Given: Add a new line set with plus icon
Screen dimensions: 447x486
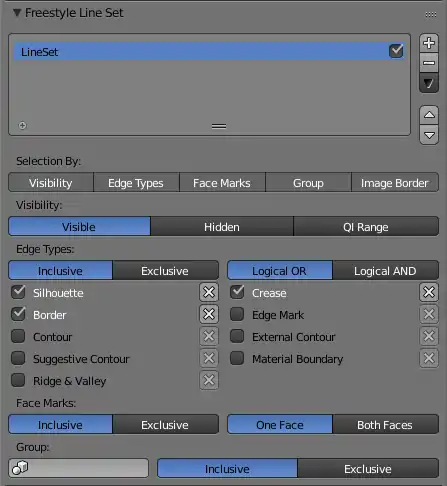Looking at the screenshot, I should tap(429, 43).
